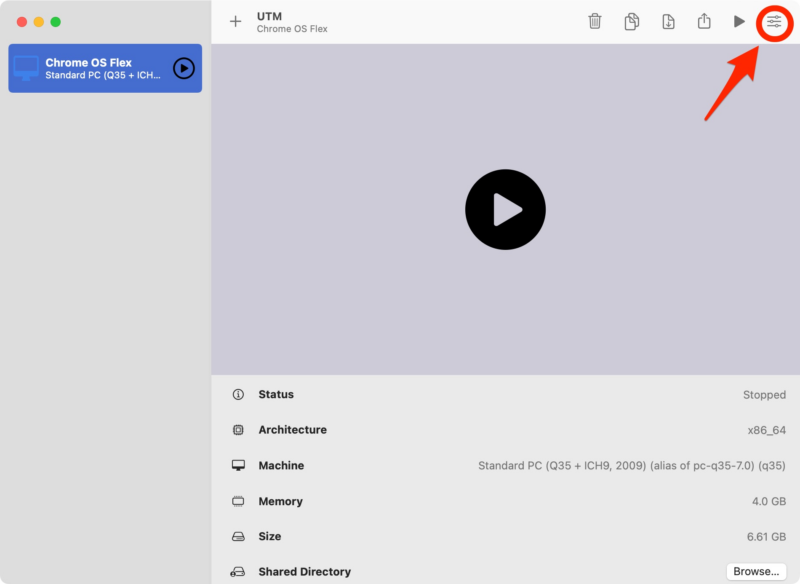Share the VM using the share icon

point(704,21)
